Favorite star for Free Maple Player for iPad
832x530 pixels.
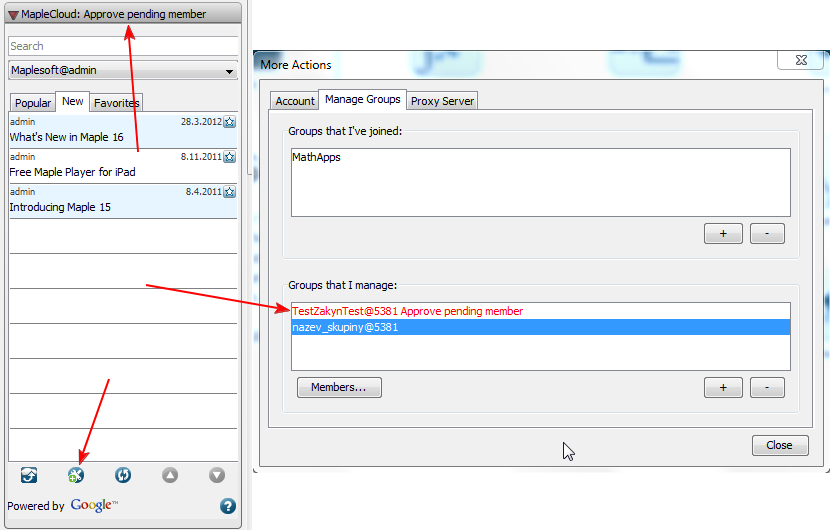pos(230,157)
